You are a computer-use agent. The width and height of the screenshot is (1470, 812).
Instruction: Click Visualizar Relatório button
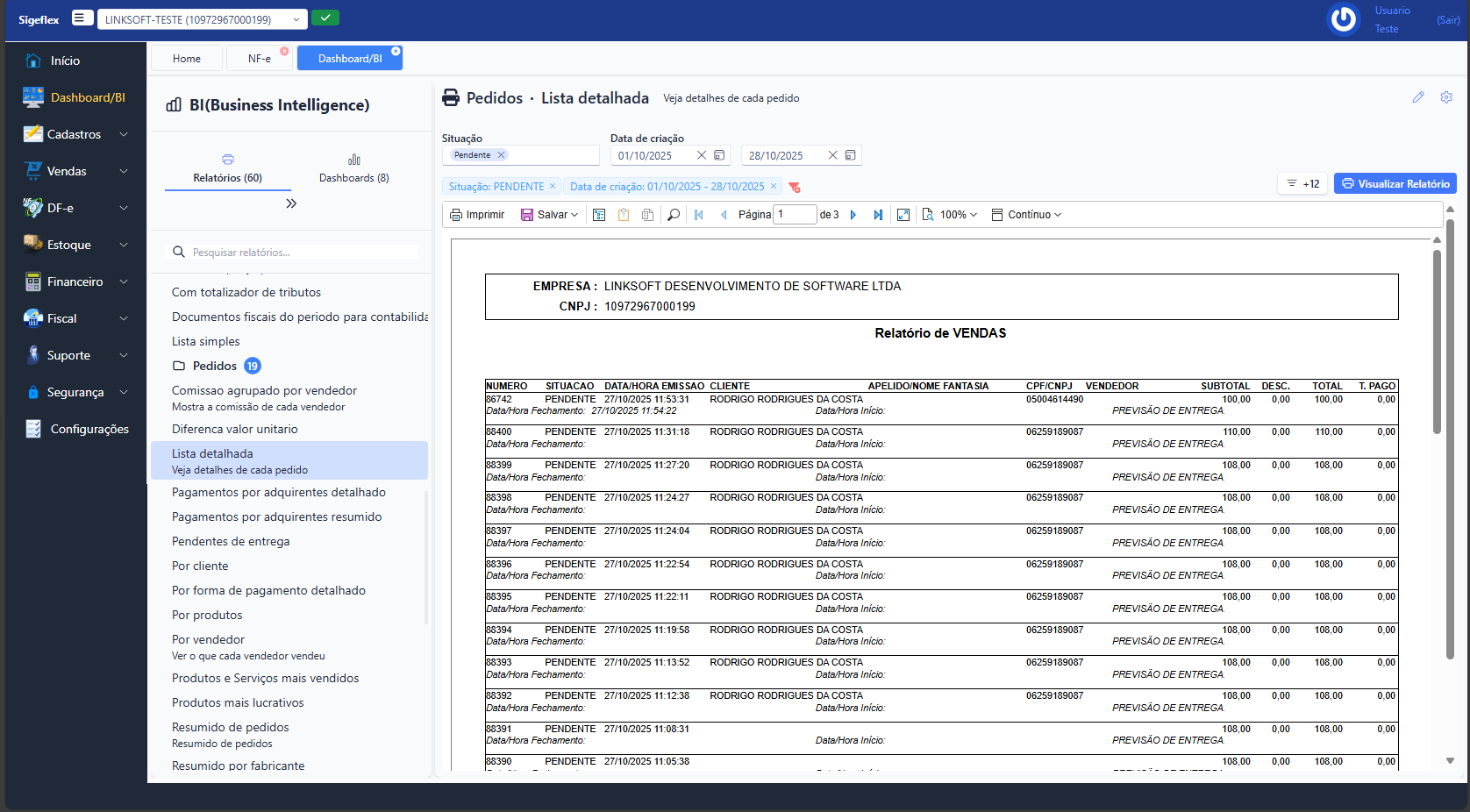pyautogui.click(x=1395, y=183)
